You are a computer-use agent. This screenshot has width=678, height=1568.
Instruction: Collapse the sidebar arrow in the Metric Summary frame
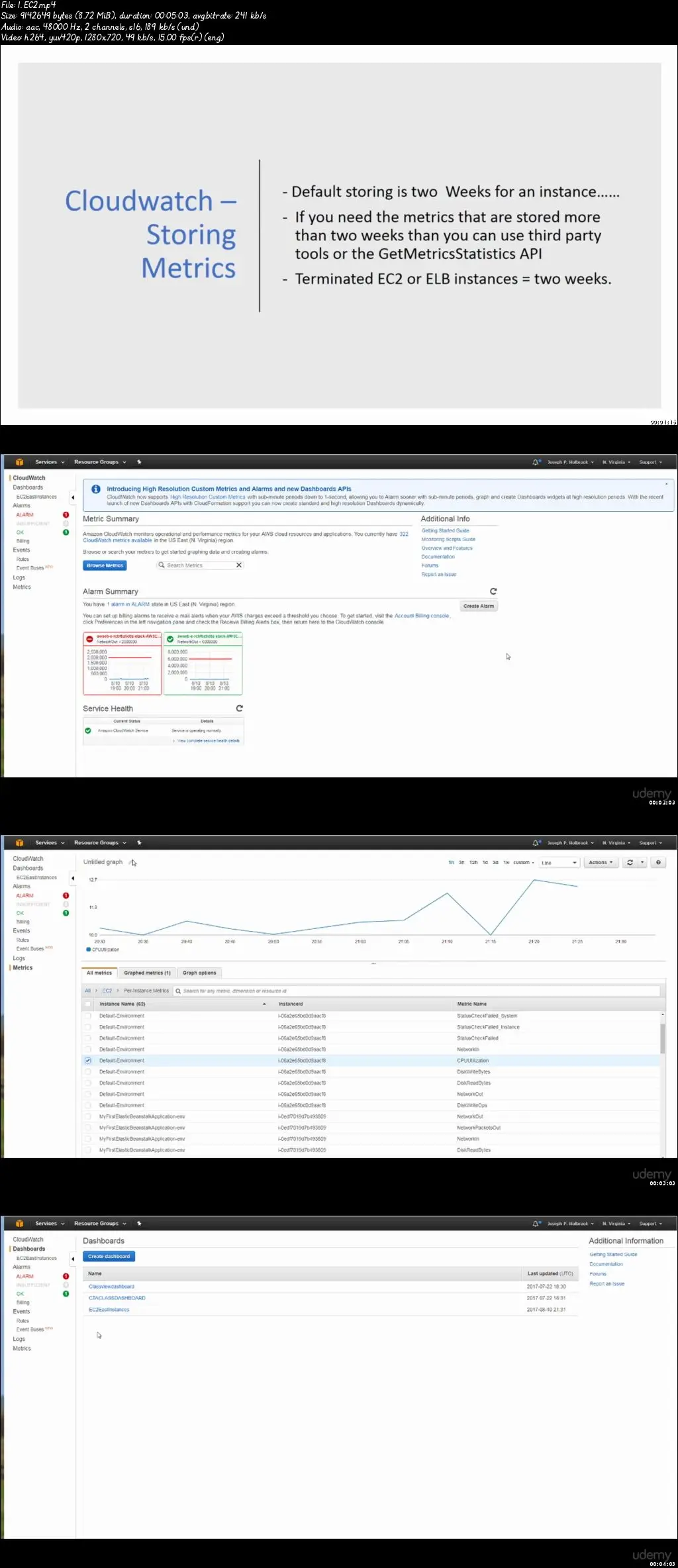pyautogui.click(x=73, y=497)
